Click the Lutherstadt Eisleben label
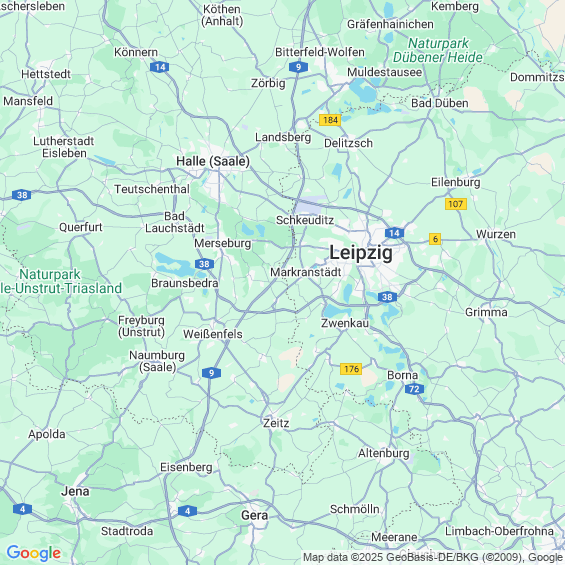The image size is (565, 565). pos(64,147)
